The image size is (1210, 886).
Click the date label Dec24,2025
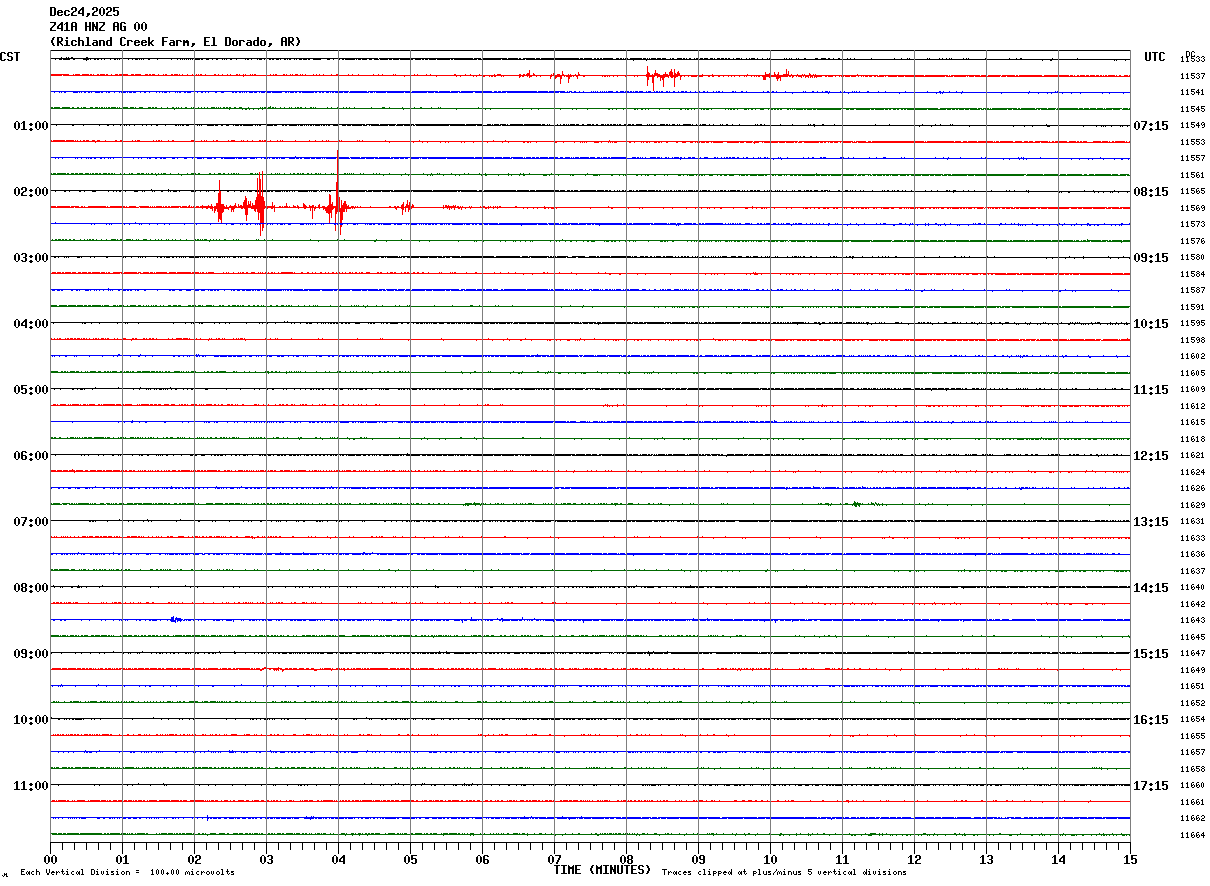(84, 12)
